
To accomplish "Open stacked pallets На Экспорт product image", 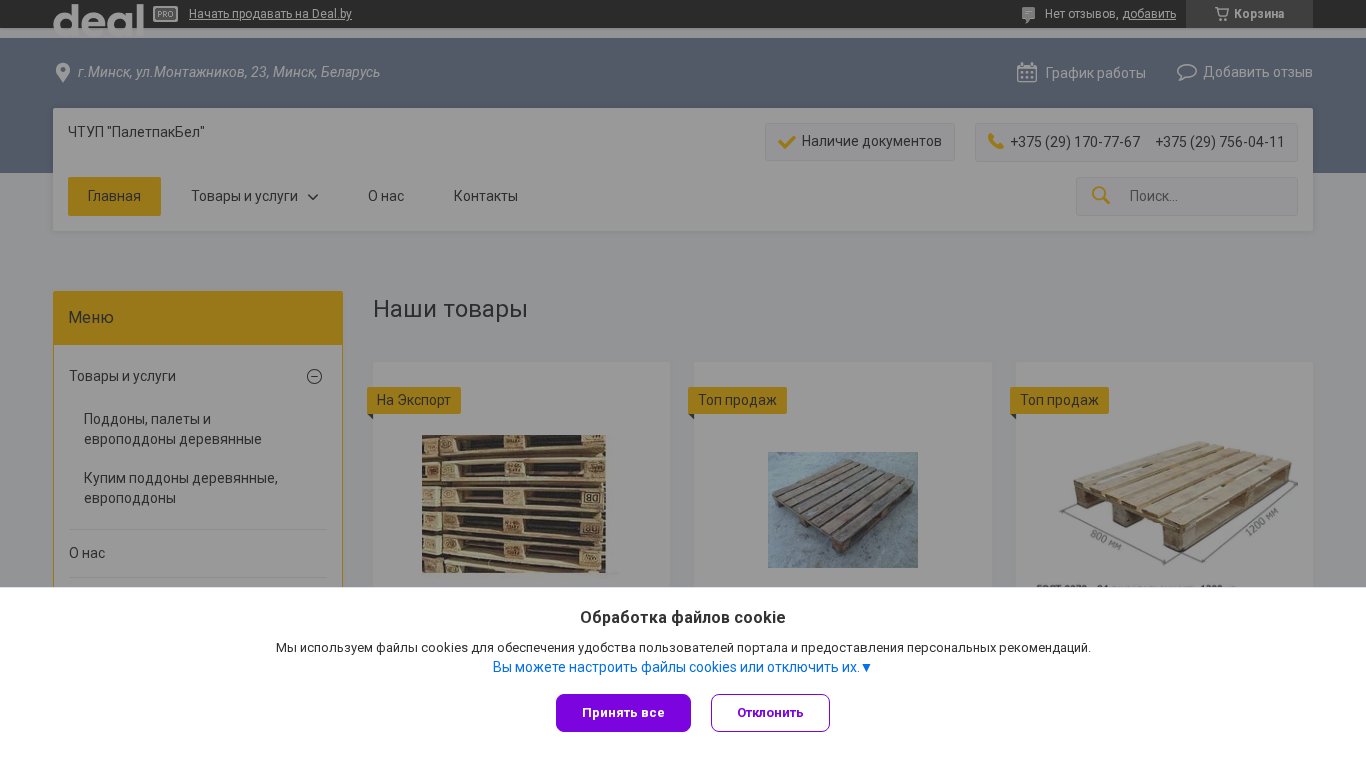I will (513, 503).
